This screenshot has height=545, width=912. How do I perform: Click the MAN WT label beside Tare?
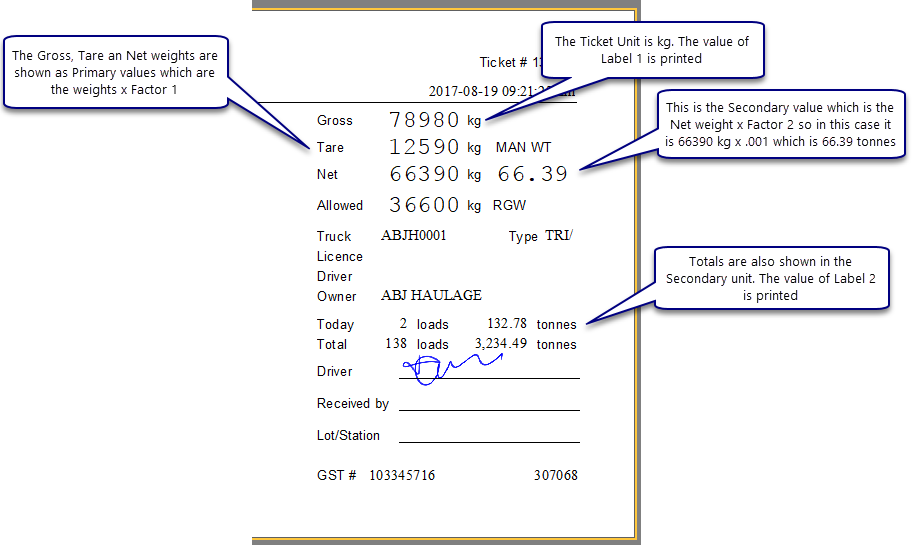[x=523, y=148]
